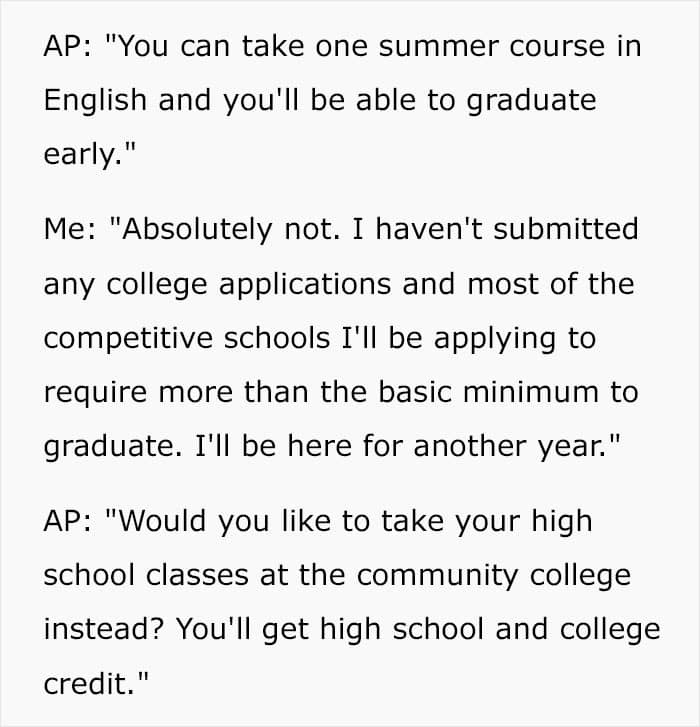700x727 pixels.
Task: Click the word "credit." on the last line
Action: click(89, 684)
